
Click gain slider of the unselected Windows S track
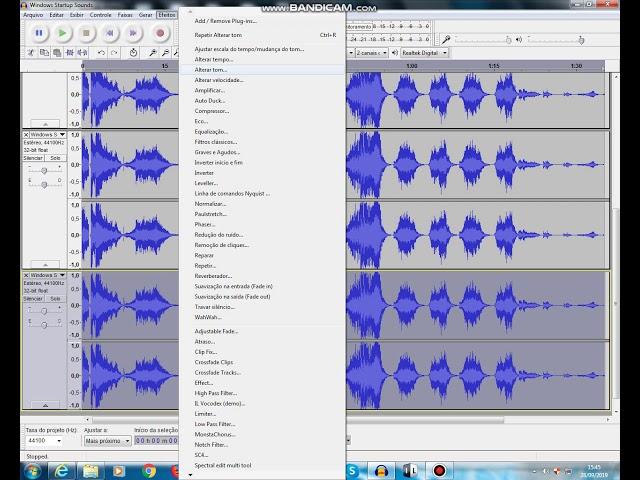(x=44, y=170)
